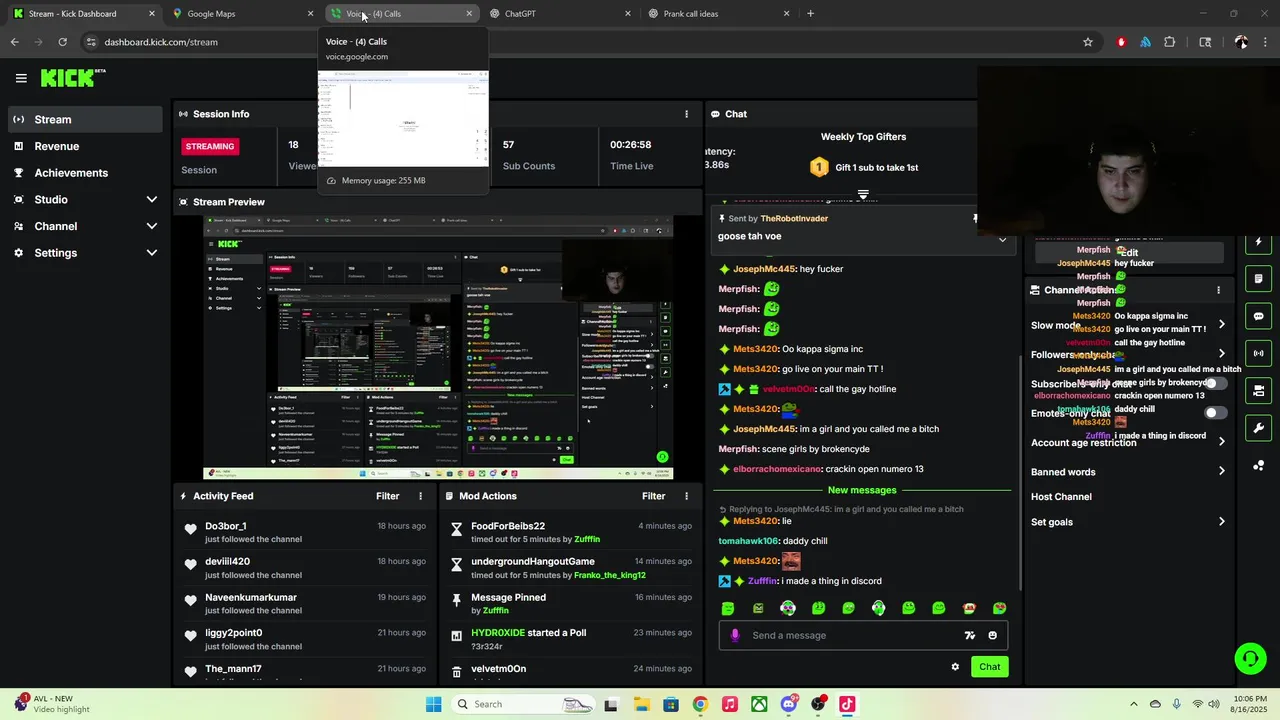Click the green Chat send button
1280x720 pixels.
[989, 667]
